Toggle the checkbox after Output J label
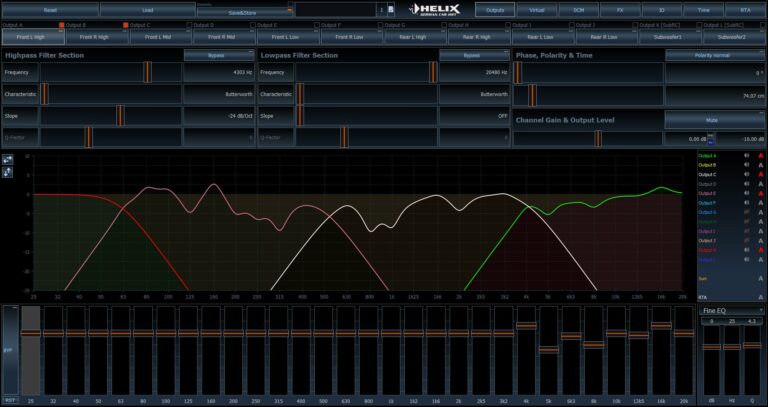This screenshot has height=407, width=768. [x=635, y=25]
